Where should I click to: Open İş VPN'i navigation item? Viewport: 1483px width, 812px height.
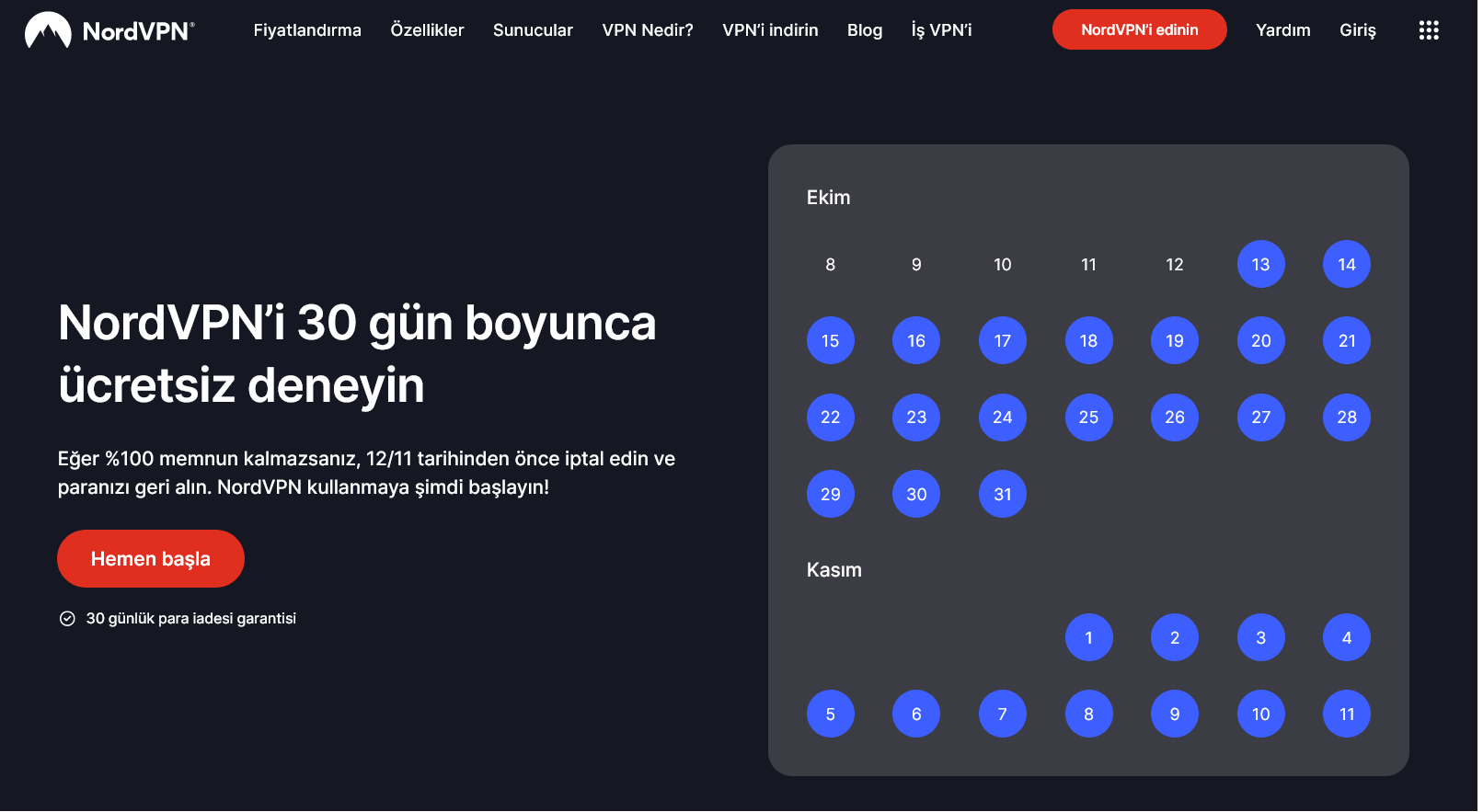(941, 30)
